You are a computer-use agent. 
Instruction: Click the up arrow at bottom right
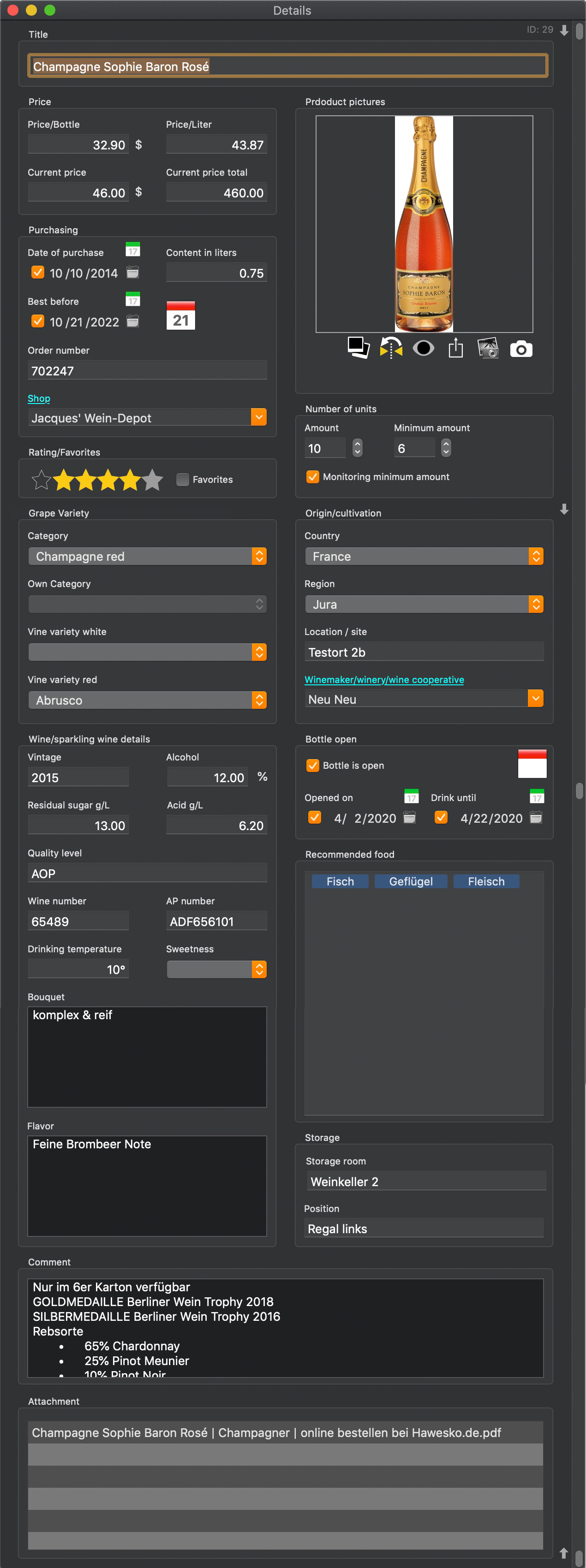pyautogui.click(x=564, y=1553)
